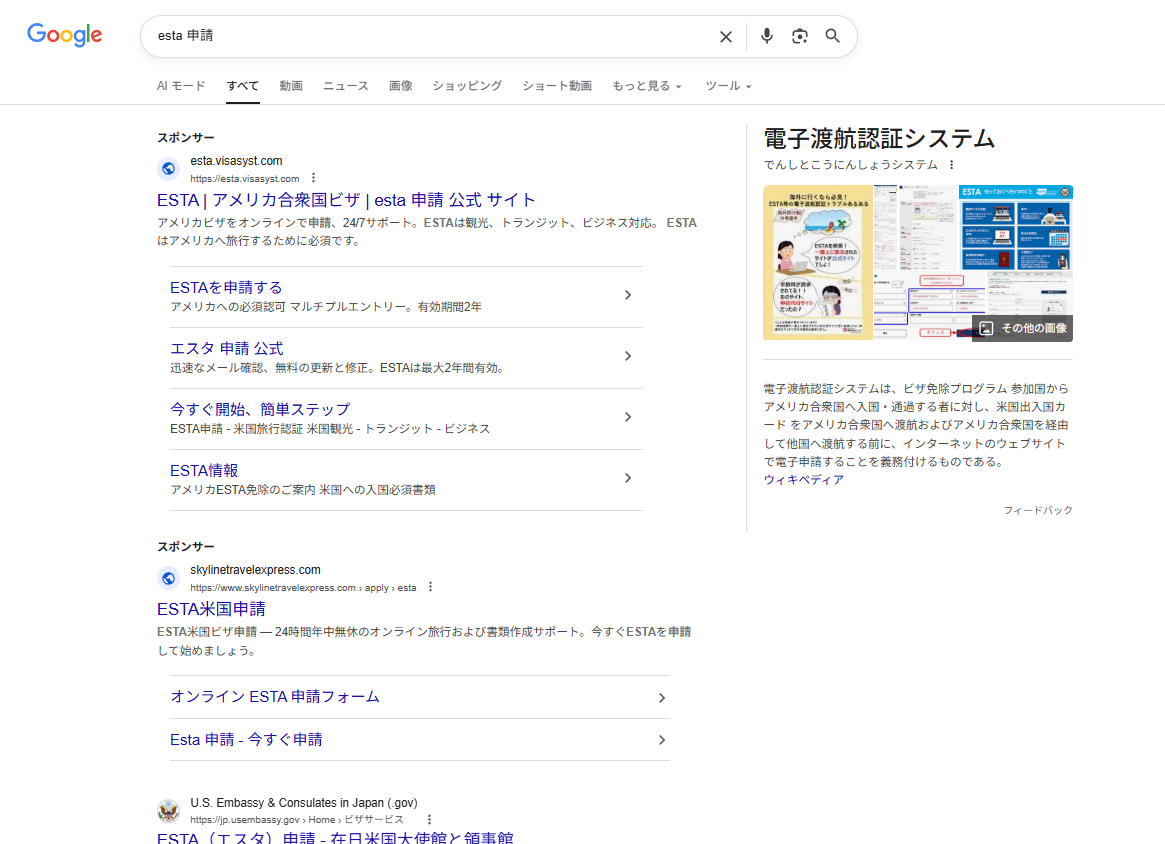
Task: Open 'Esta 申請 - 今すぐ申請' sitelink
Action: pos(246,739)
